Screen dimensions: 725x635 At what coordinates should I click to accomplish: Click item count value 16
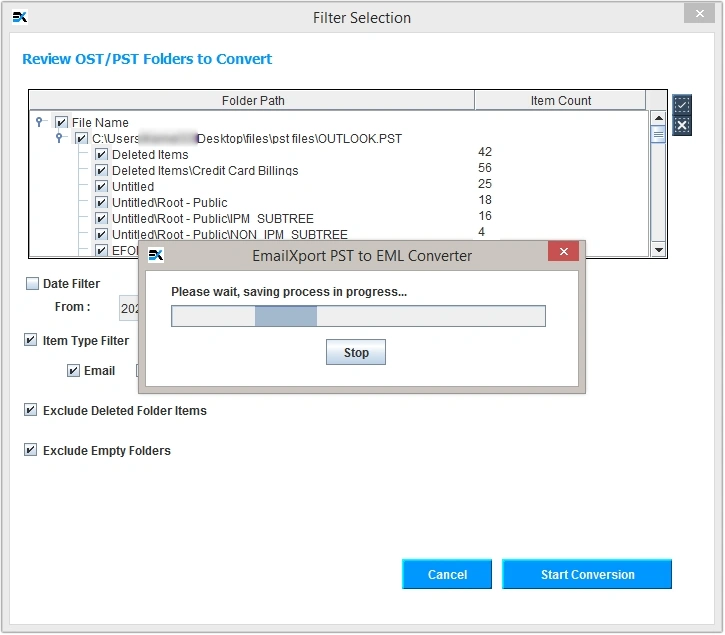click(485, 216)
